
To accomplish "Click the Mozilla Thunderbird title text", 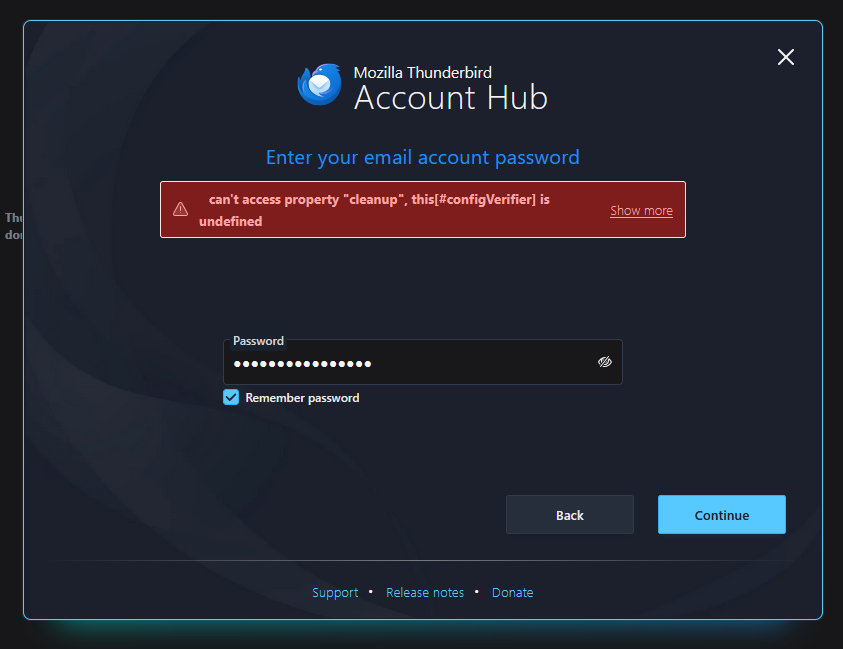I will [x=423, y=72].
